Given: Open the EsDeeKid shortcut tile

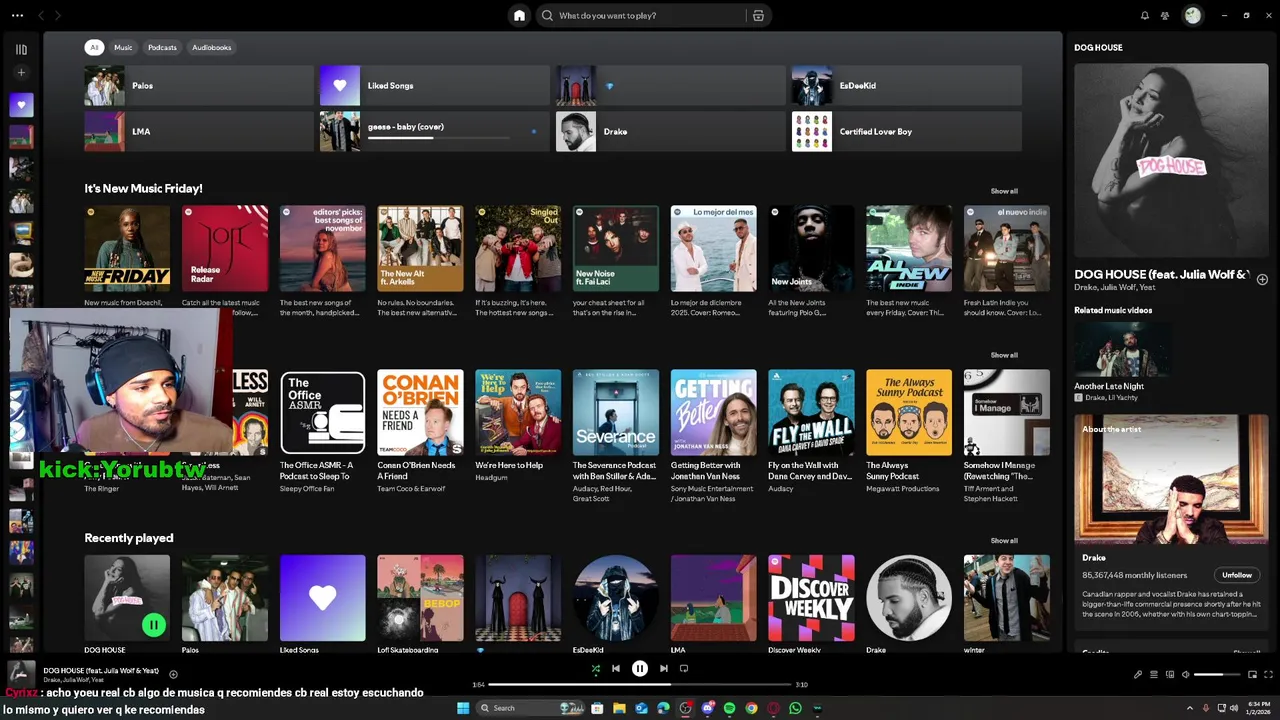Looking at the screenshot, I should (x=907, y=86).
